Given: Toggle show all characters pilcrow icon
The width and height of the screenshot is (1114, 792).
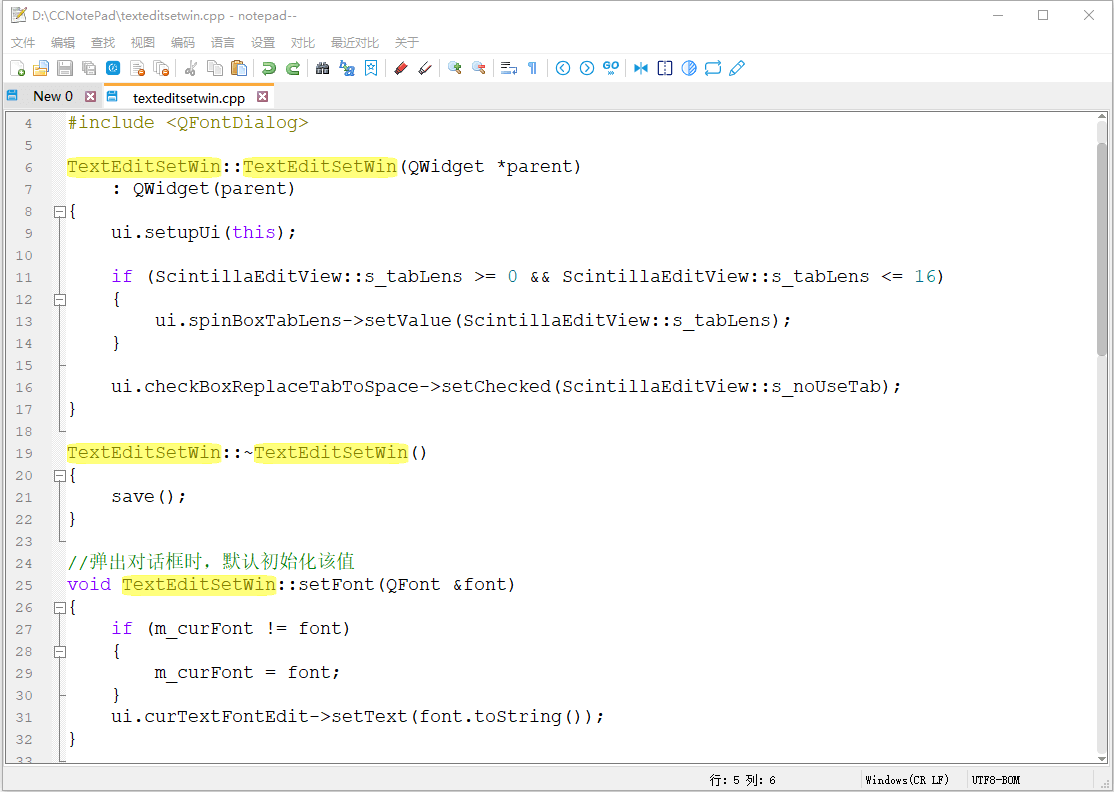Looking at the screenshot, I should (532, 68).
